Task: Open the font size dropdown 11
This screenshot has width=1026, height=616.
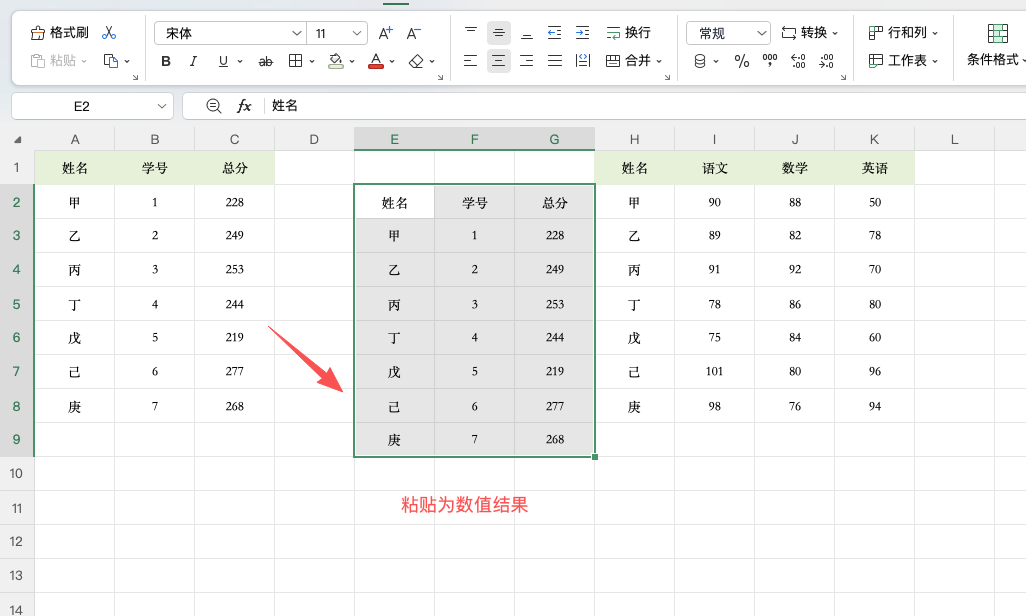Action: 337,33
